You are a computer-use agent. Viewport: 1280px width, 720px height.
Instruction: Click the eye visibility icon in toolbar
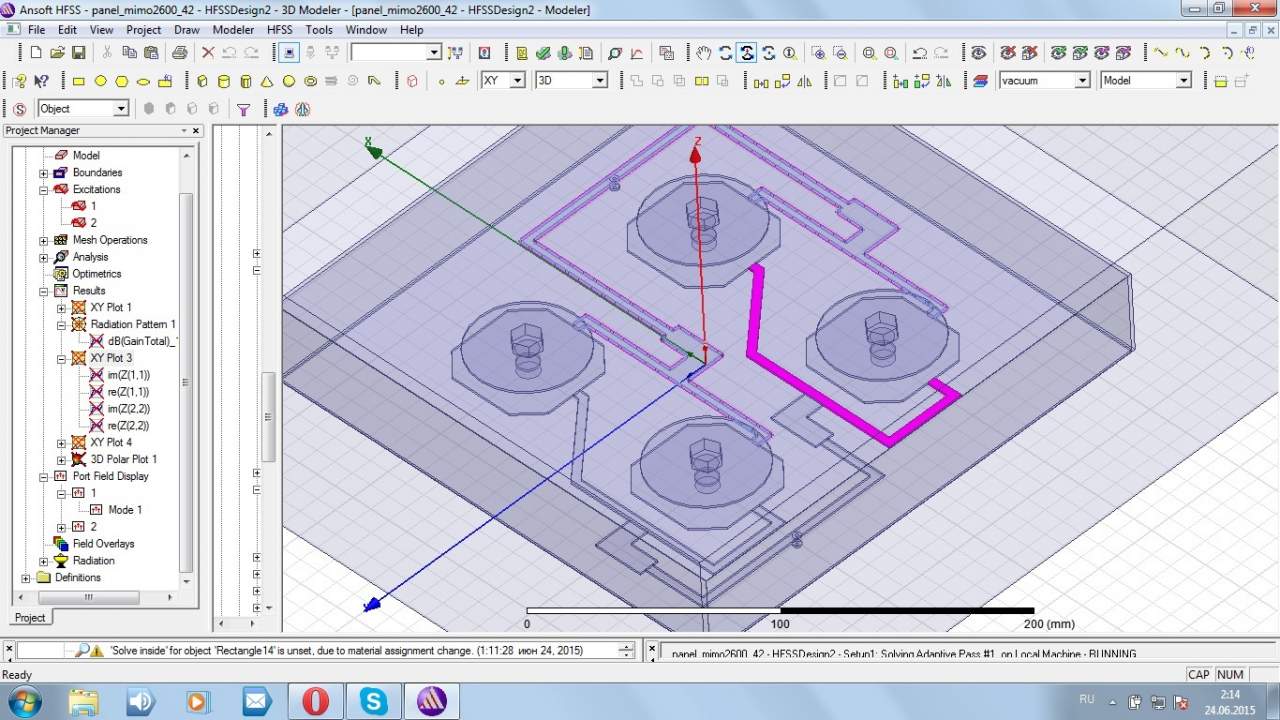click(x=979, y=53)
